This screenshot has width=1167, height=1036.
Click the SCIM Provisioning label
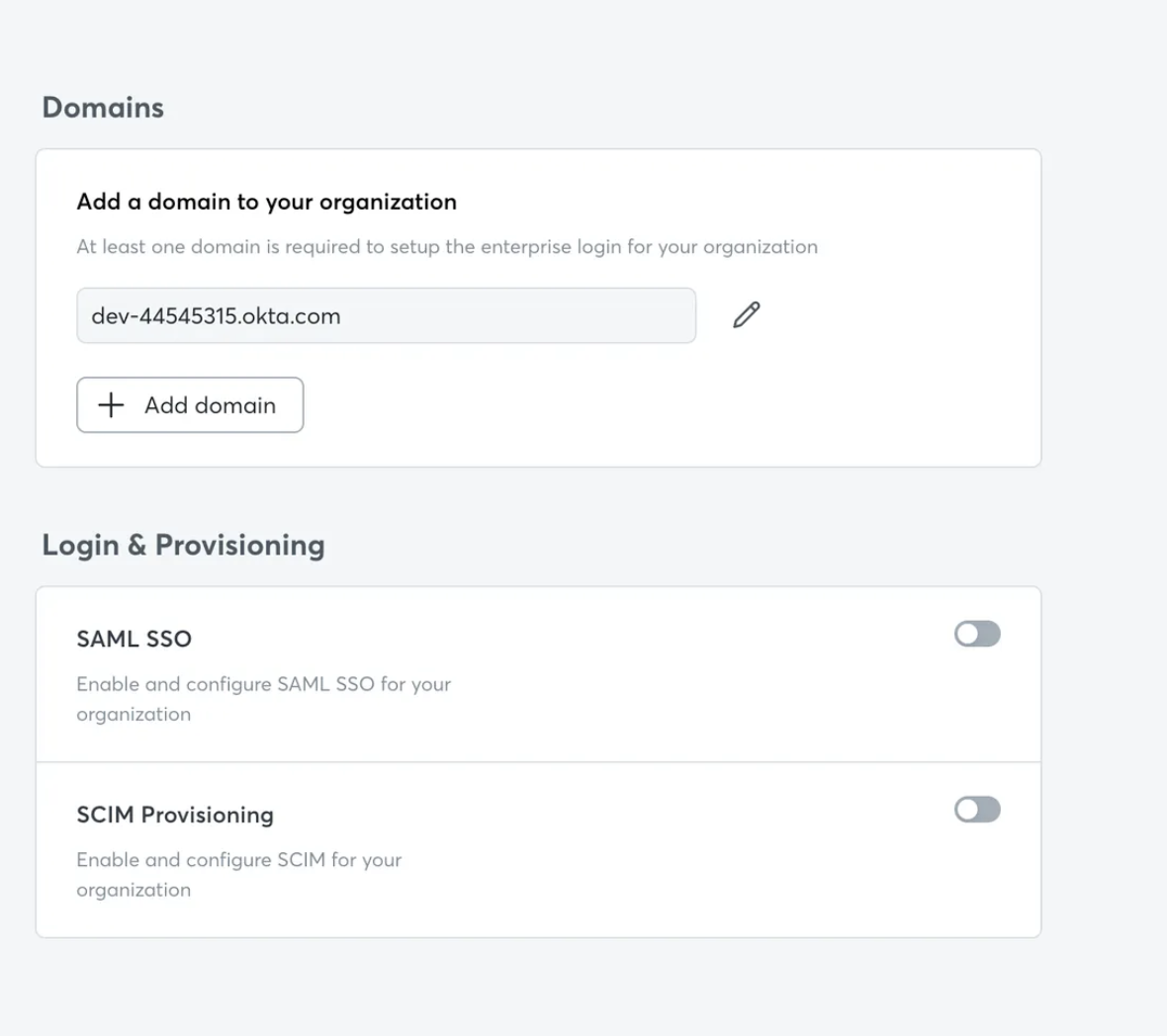(x=175, y=816)
